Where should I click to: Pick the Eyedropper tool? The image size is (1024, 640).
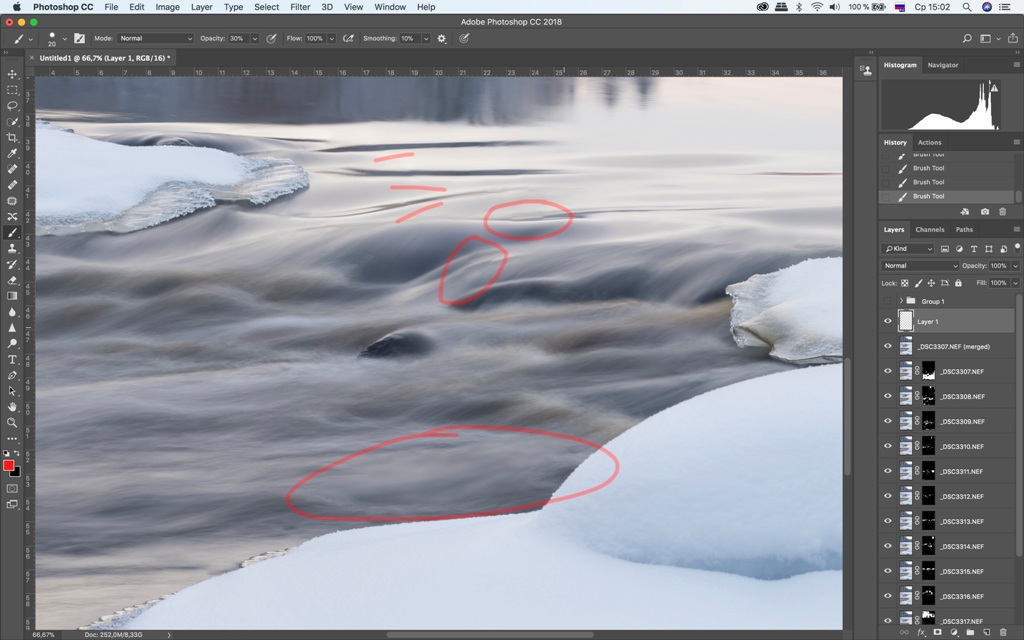coord(12,153)
